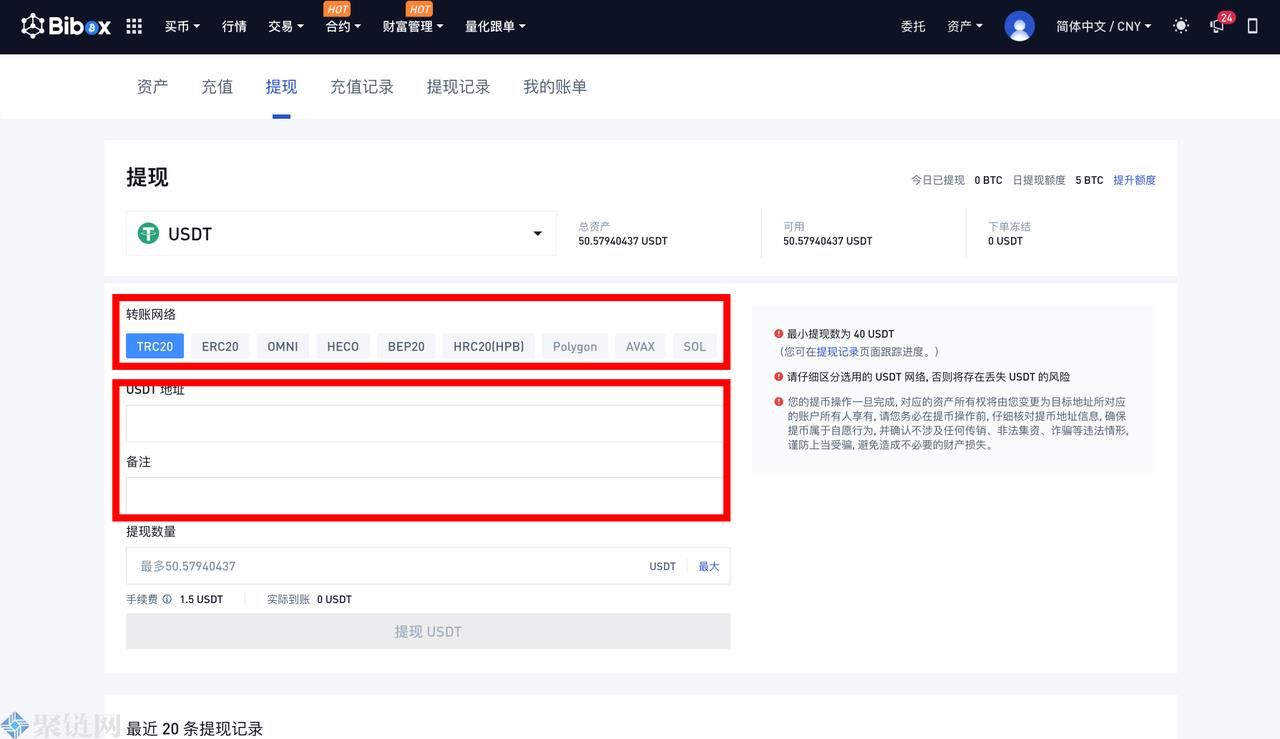Select the AVAX network
Screen dimensions: 1280x739
[x=640, y=346]
